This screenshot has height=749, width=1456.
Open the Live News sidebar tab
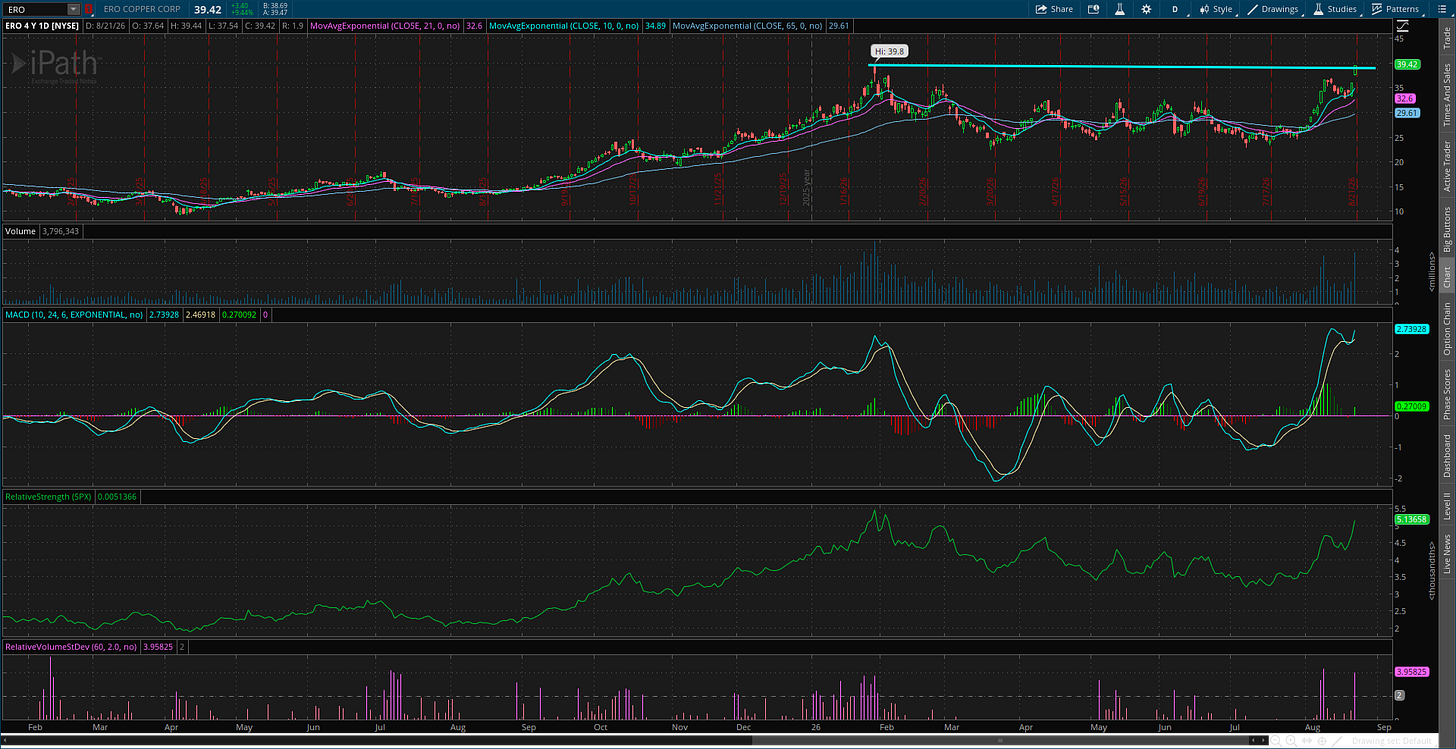[x=1445, y=554]
